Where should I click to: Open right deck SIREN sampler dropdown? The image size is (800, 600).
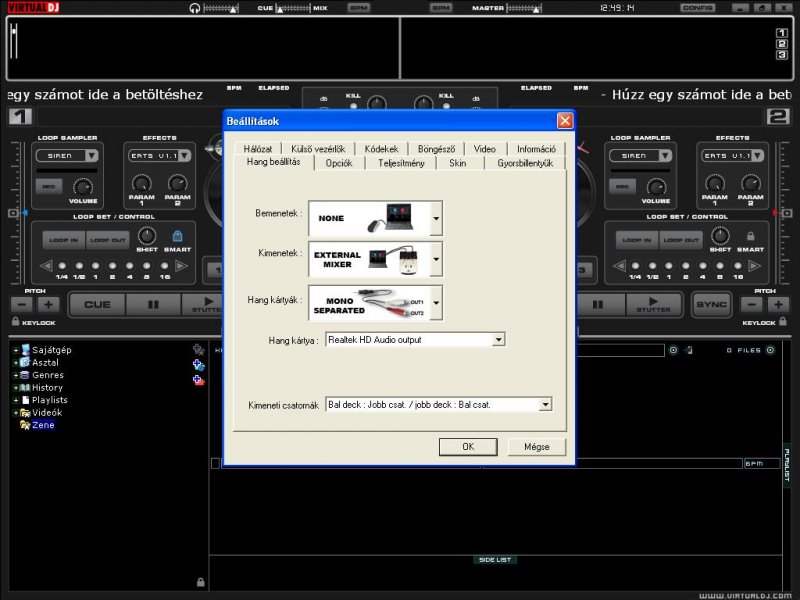665,156
